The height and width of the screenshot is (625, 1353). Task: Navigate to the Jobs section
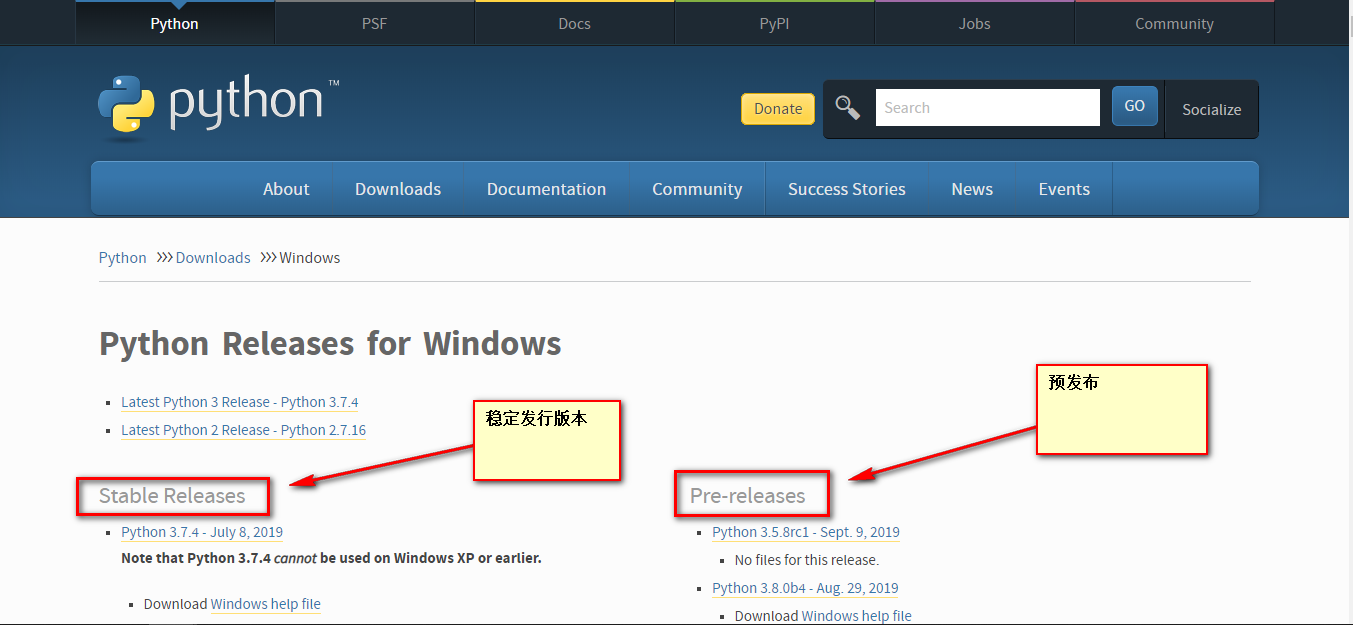974,22
